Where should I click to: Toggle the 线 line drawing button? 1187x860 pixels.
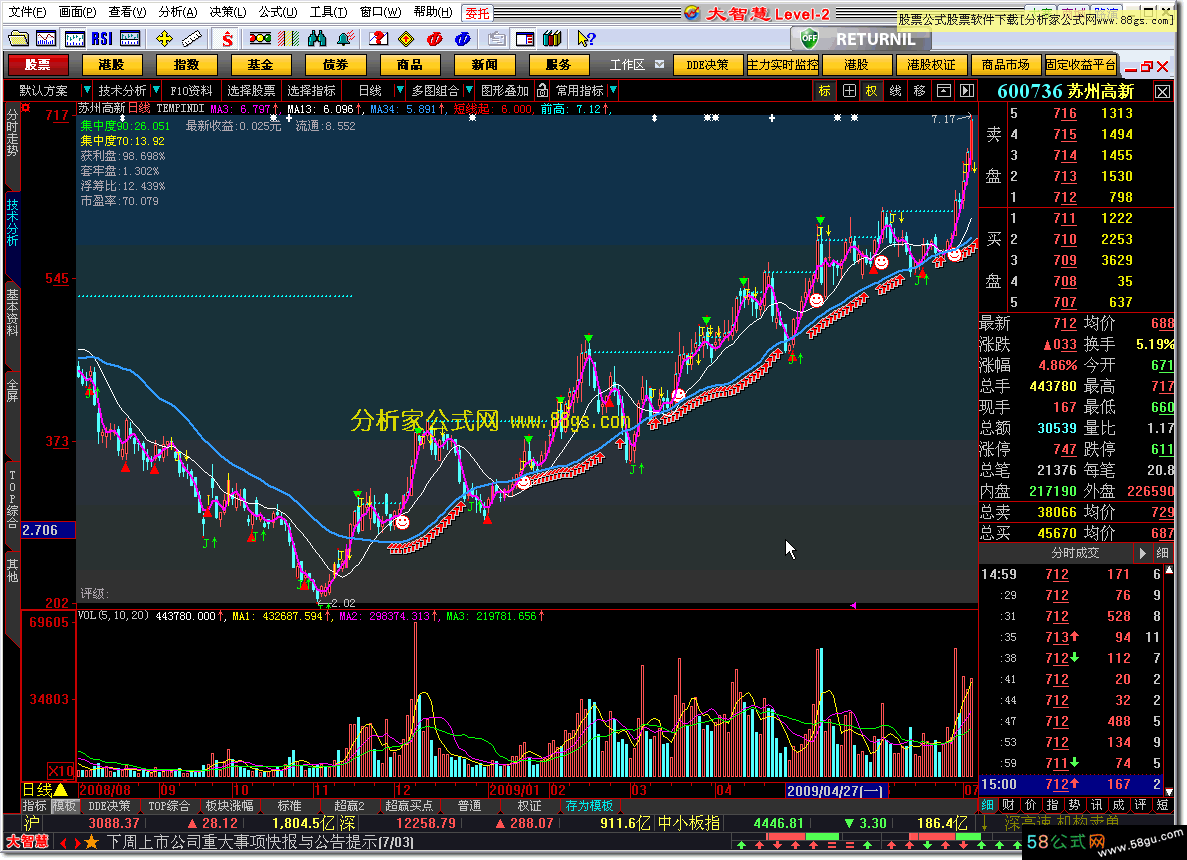click(896, 91)
